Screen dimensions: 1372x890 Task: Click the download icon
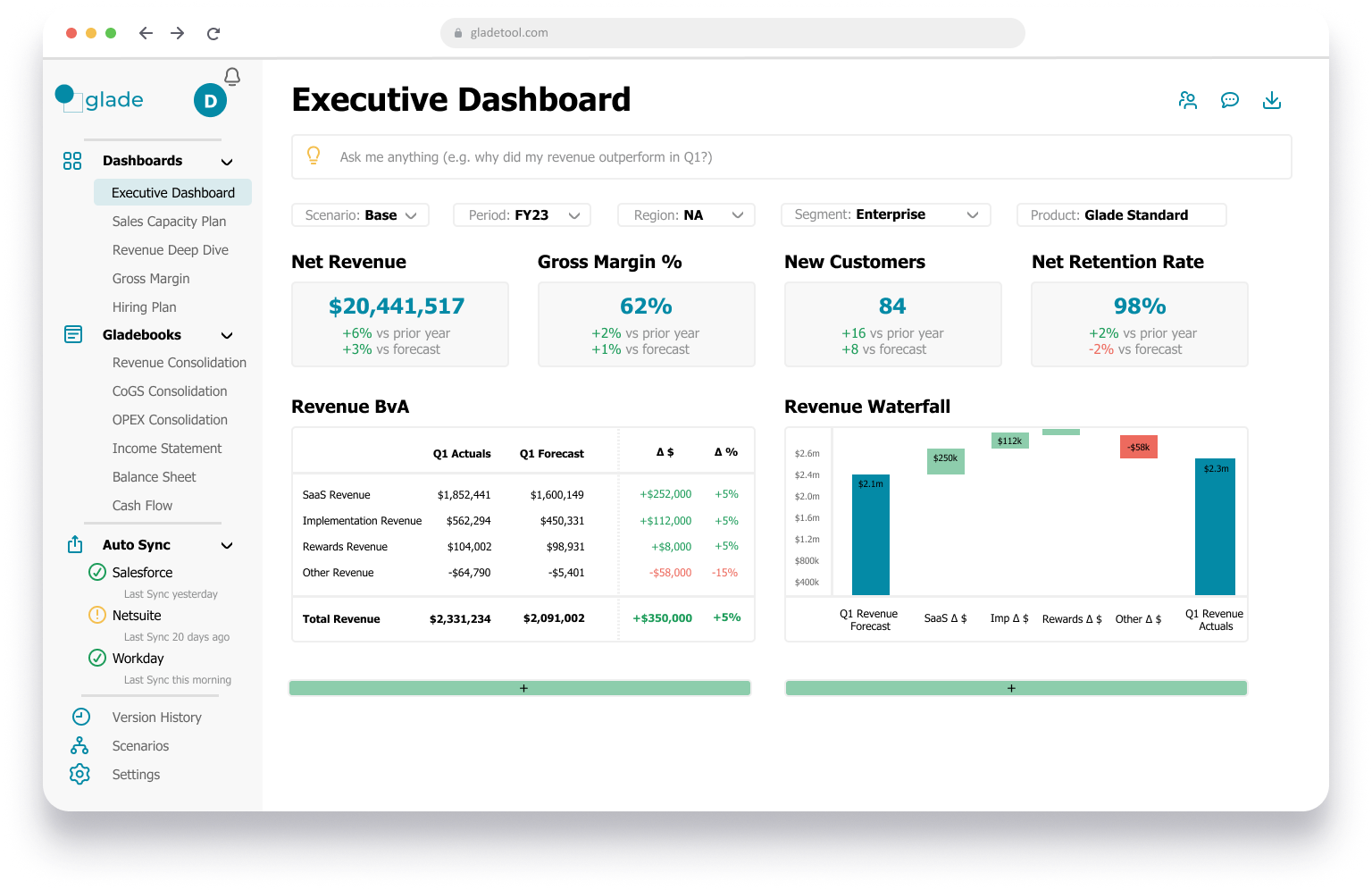[1272, 100]
